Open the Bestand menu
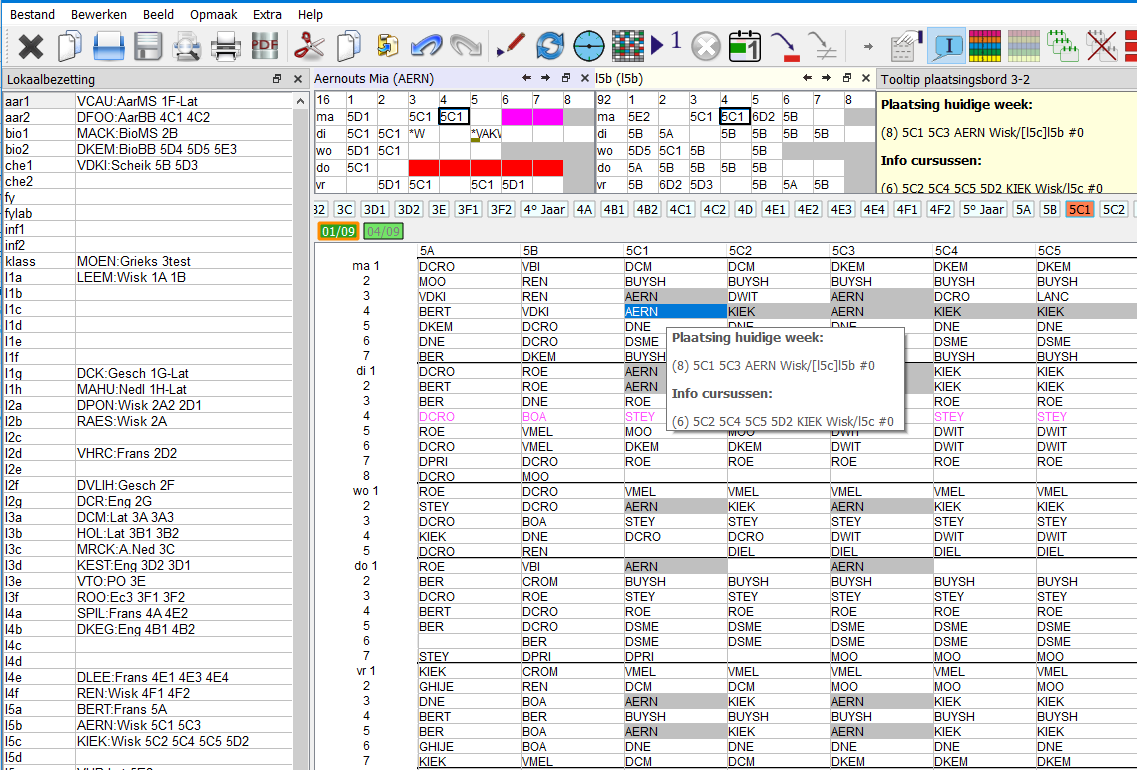The height and width of the screenshot is (770, 1137). pyautogui.click(x=33, y=15)
